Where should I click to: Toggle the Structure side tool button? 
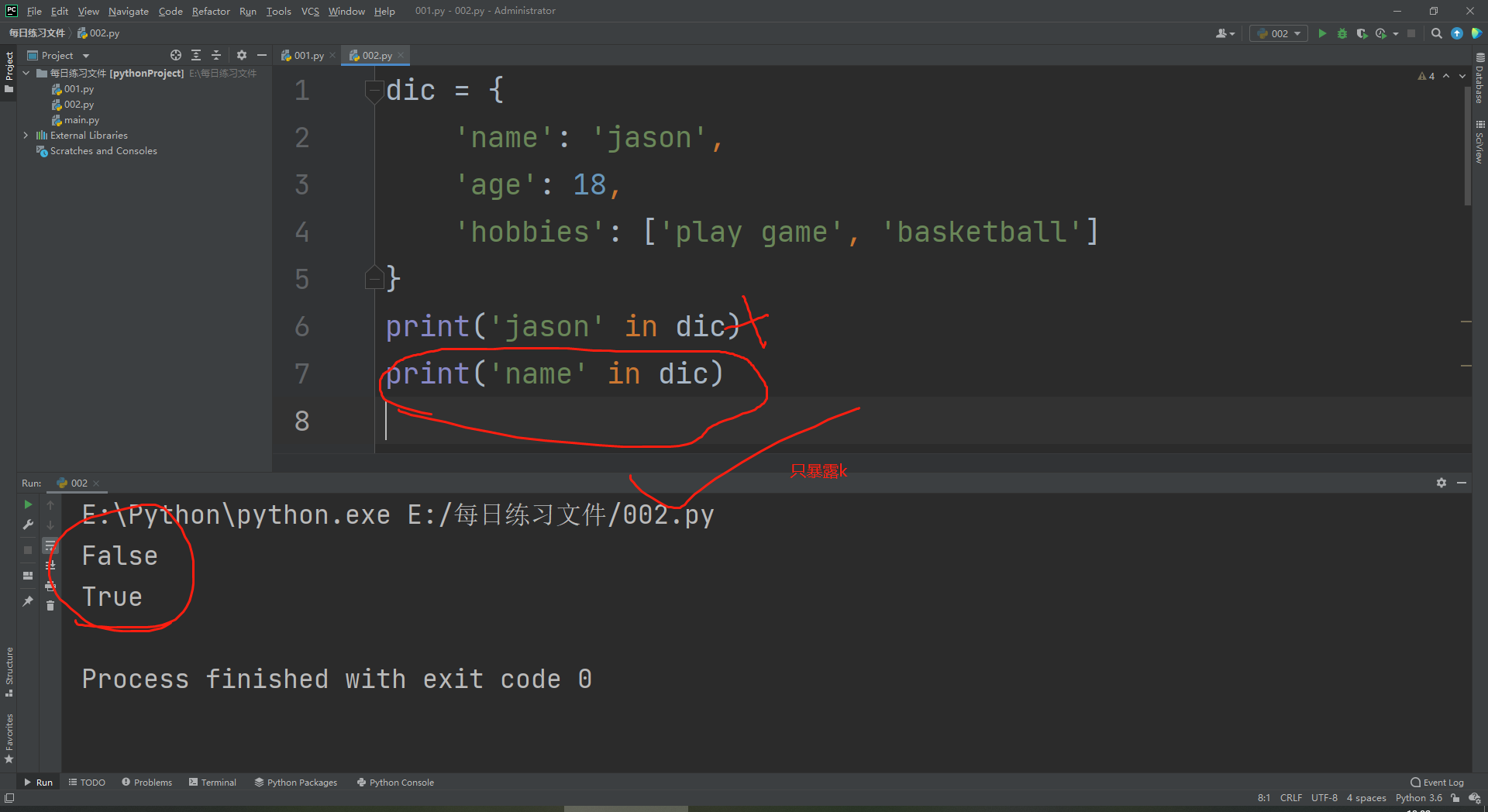9,671
